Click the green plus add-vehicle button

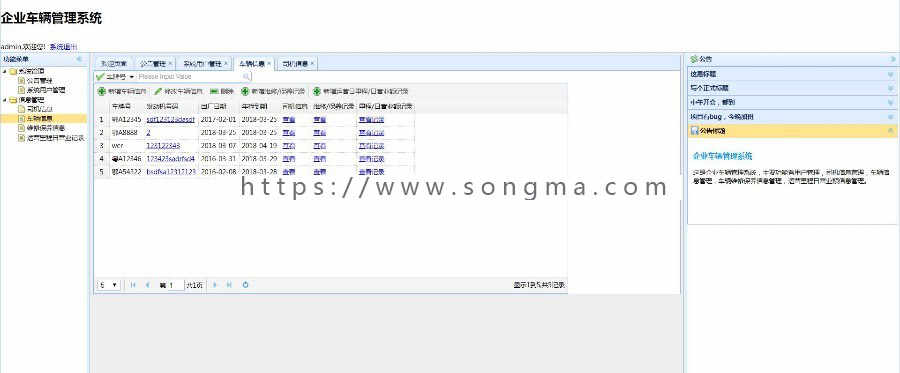[x=122, y=91]
